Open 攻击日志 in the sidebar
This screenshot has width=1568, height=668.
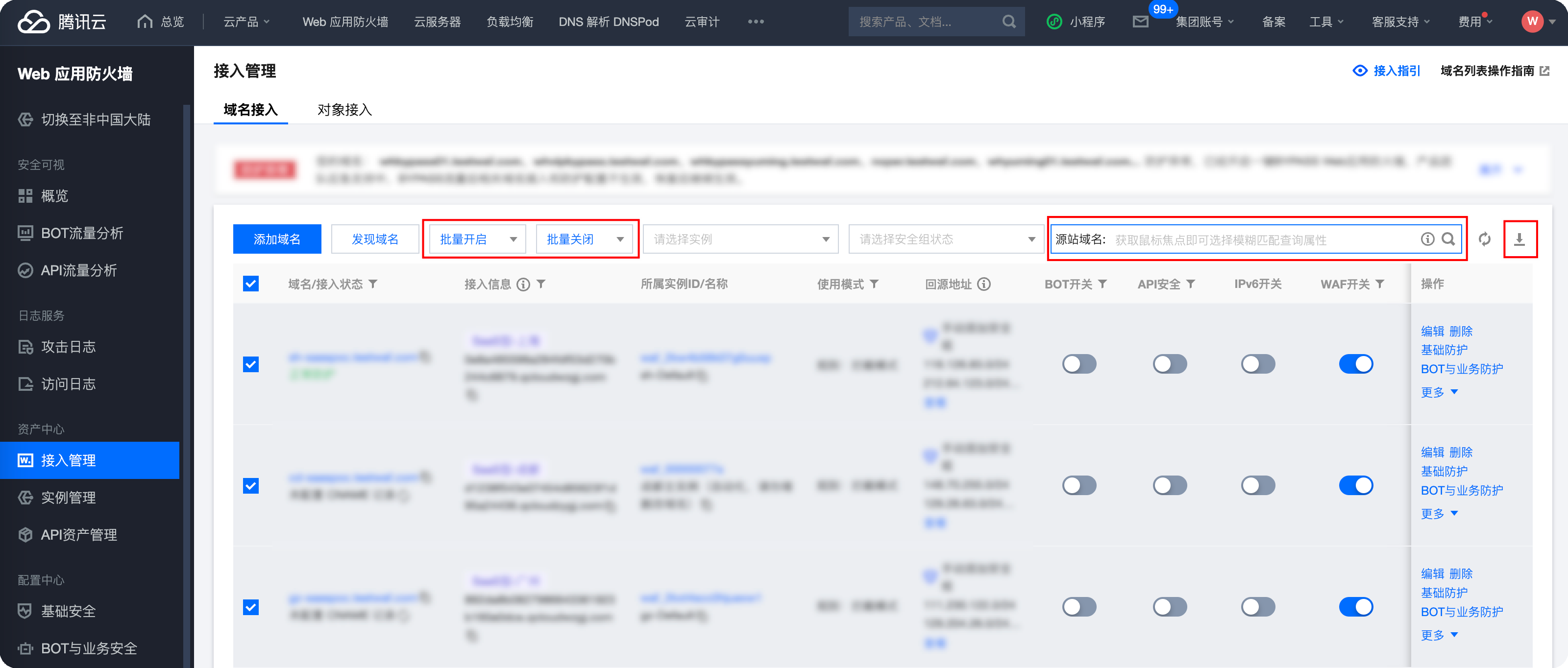tap(68, 347)
